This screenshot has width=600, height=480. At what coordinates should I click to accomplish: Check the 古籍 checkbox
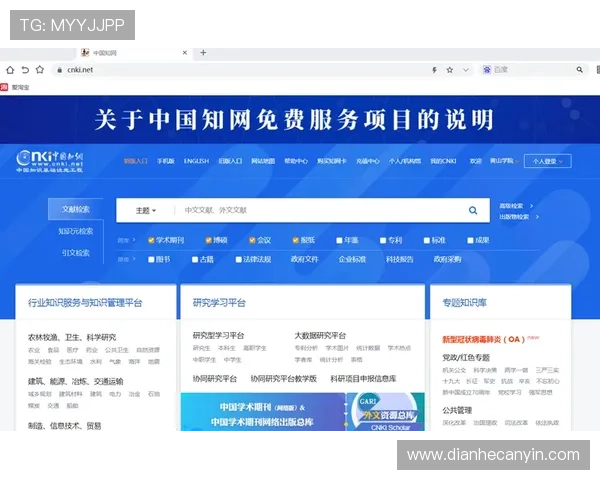[x=195, y=260]
